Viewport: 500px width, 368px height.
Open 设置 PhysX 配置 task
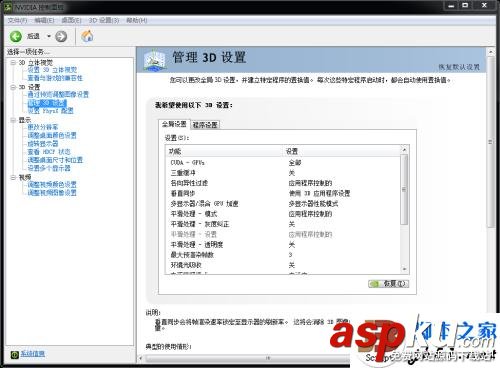[x=50, y=111]
